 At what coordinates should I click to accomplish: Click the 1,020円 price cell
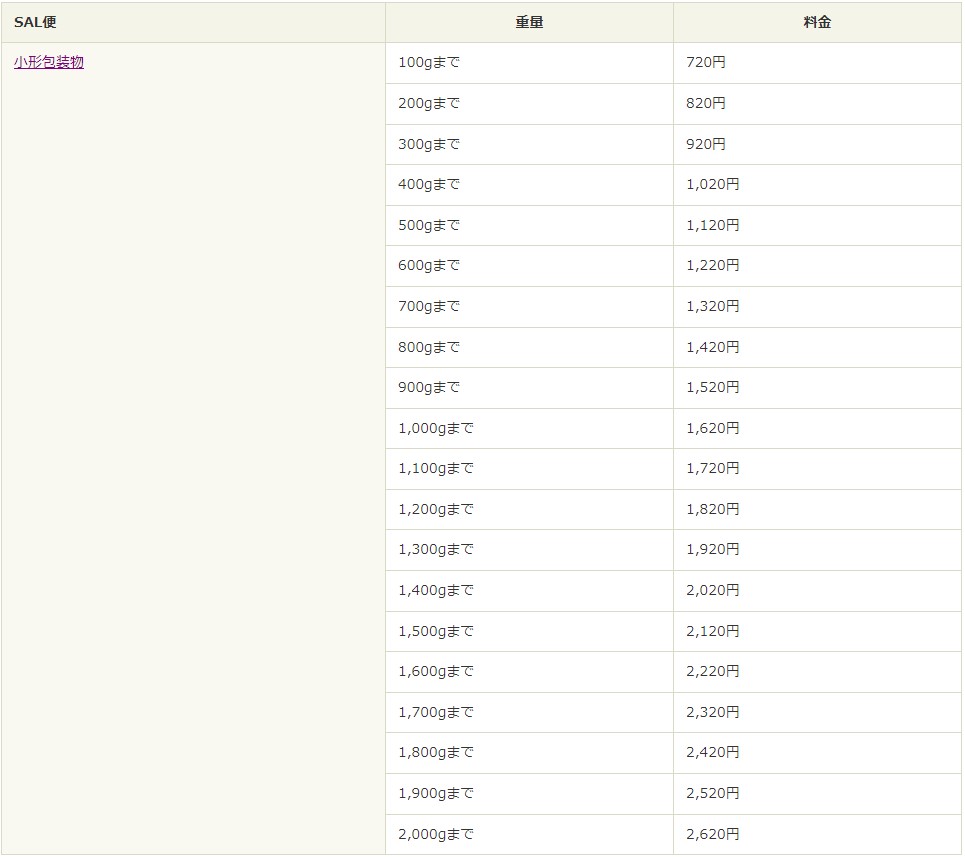click(713, 185)
